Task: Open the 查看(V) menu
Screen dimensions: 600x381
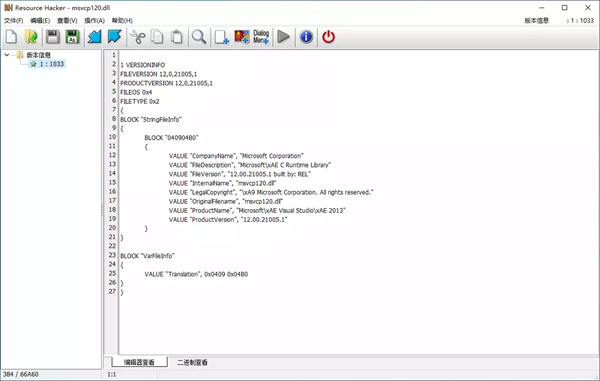Action: [x=67, y=20]
